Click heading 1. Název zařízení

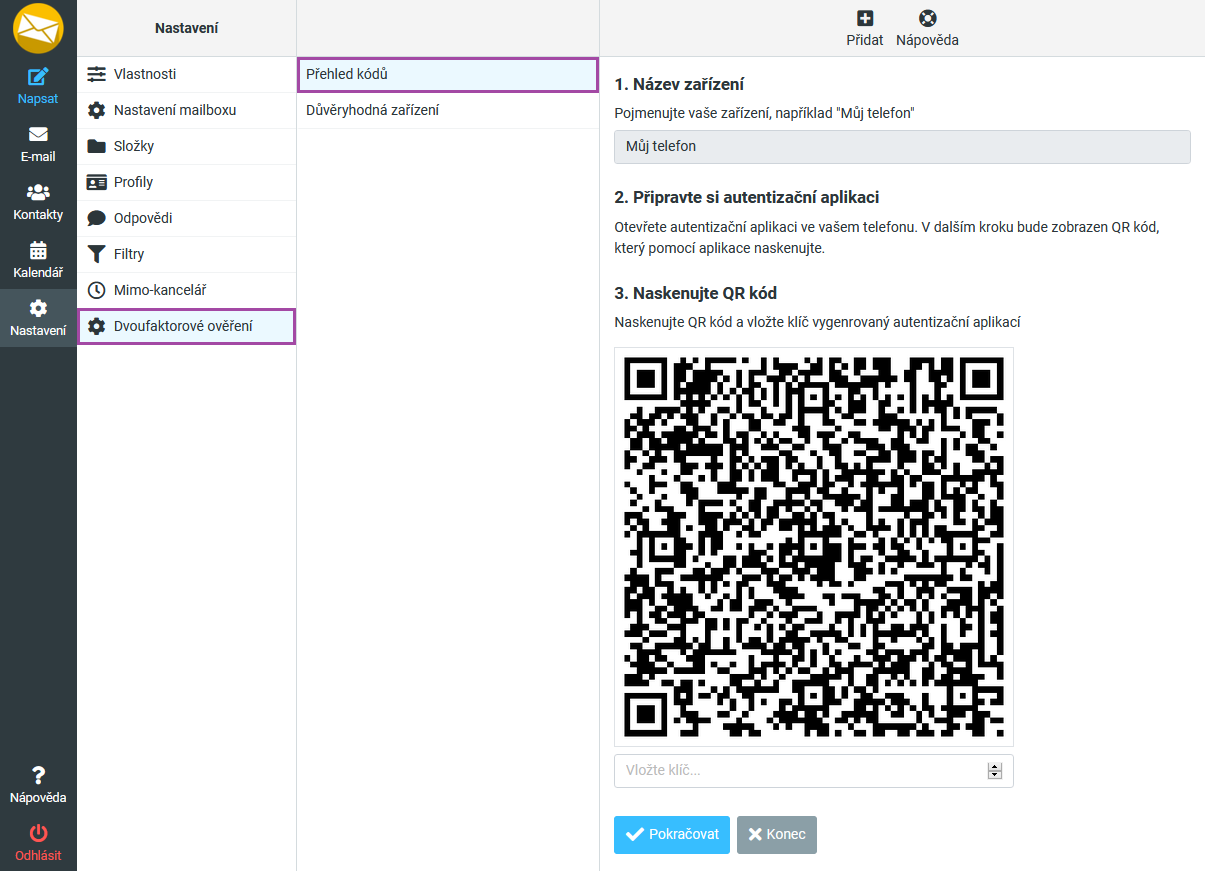coord(679,84)
